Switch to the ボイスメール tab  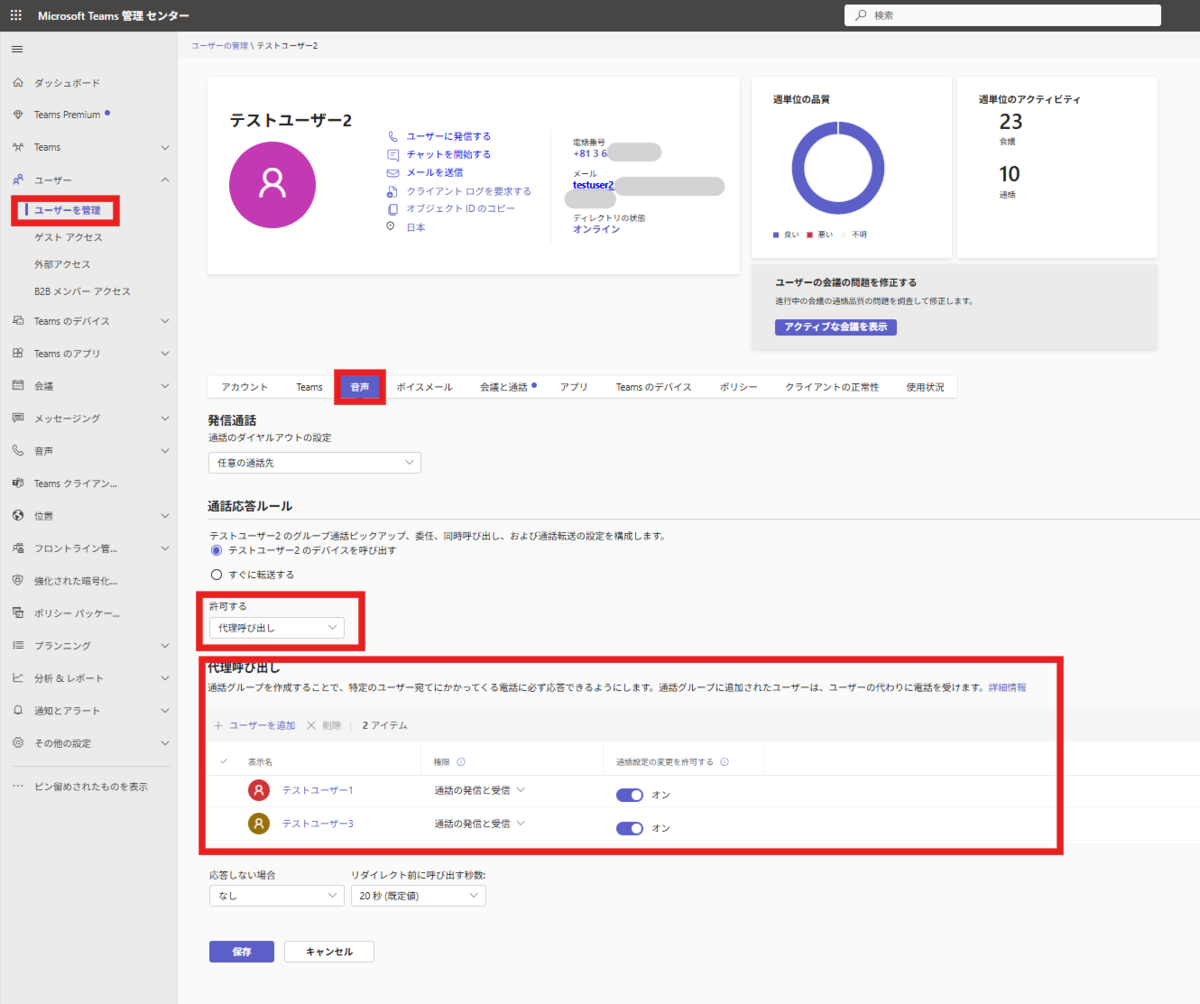(x=424, y=387)
